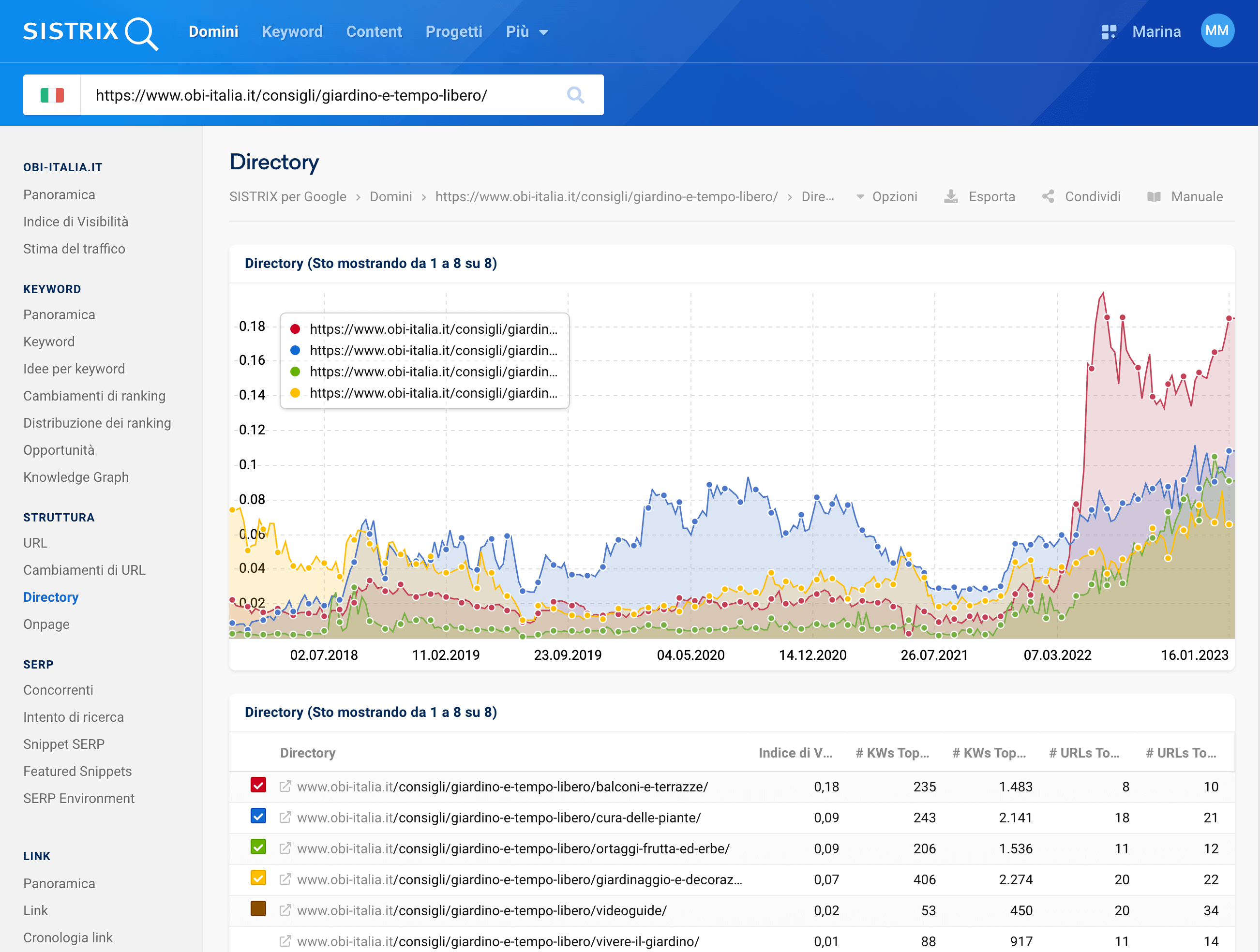Viewport: 1260px width, 952px height.
Task: Click the grid/apps icon near Marina
Action: (1107, 31)
